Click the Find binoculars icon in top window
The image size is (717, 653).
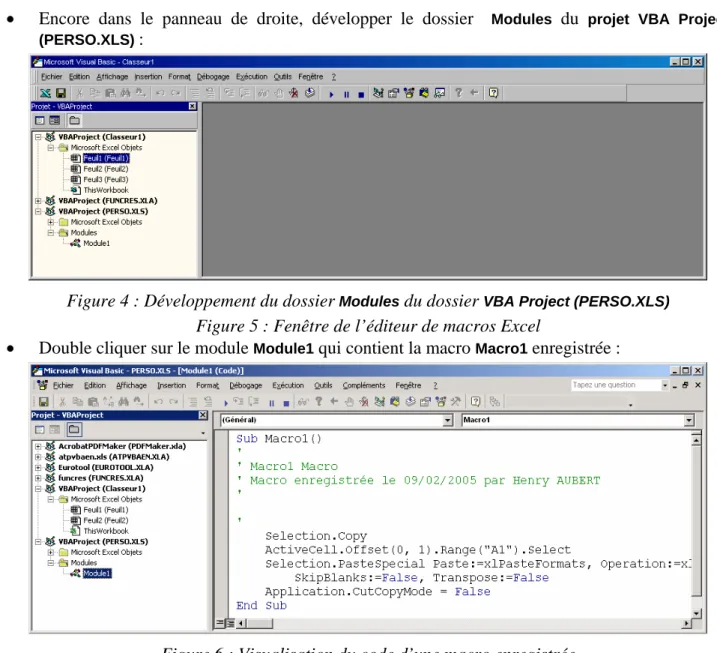coord(125,93)
